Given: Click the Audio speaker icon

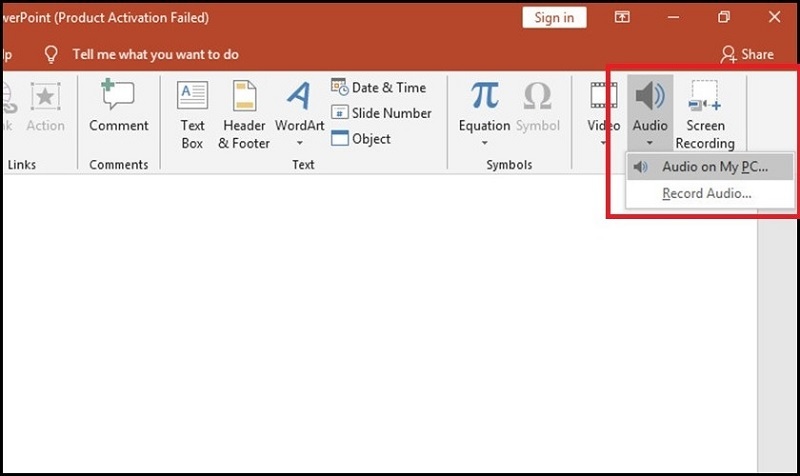Looking at the screenshot, I should (x=650, y=96).
